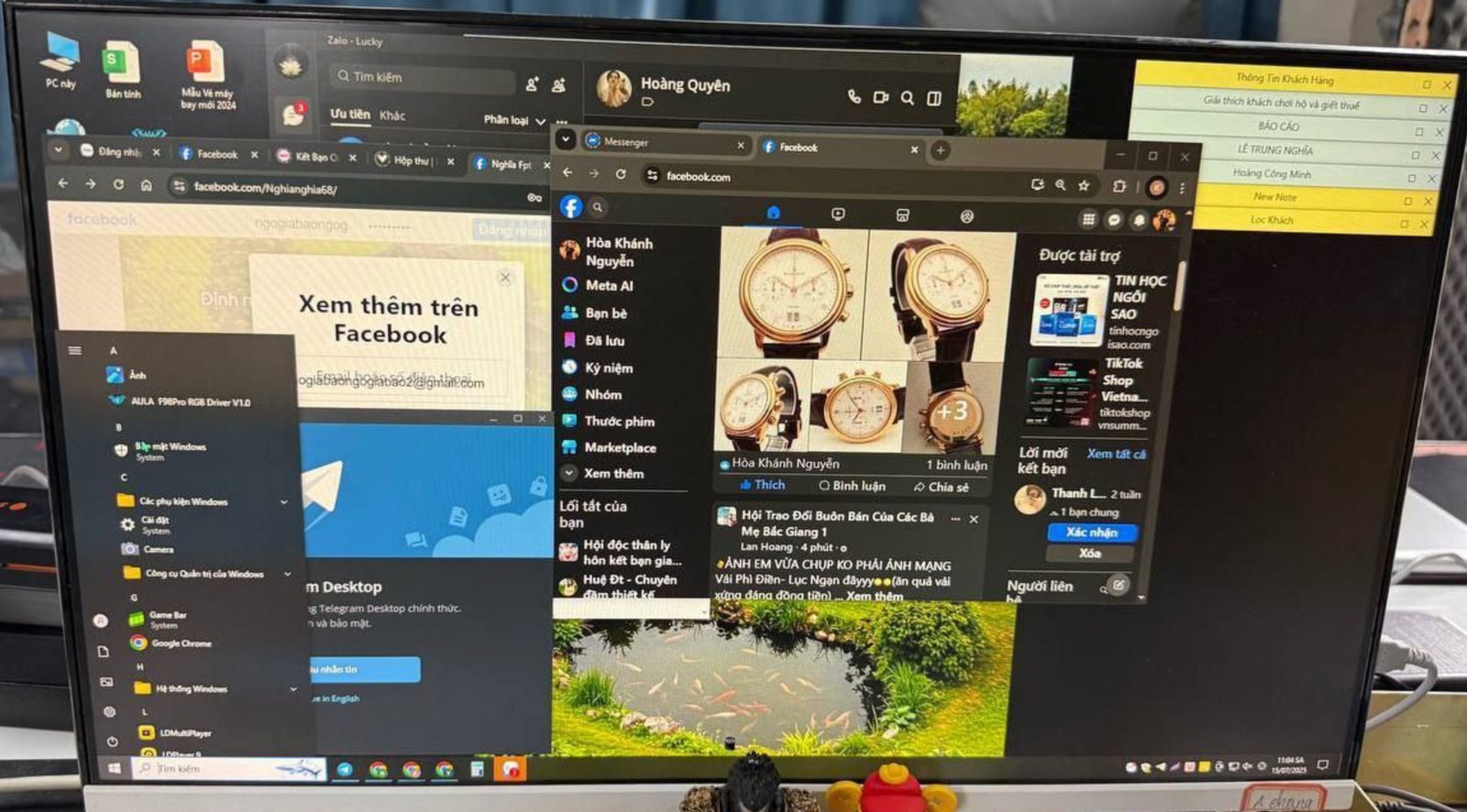This screenshot has height=812, width=1467.
Task: Confirm friend request with Xác nhận
Action: (x=1091, y=532)
